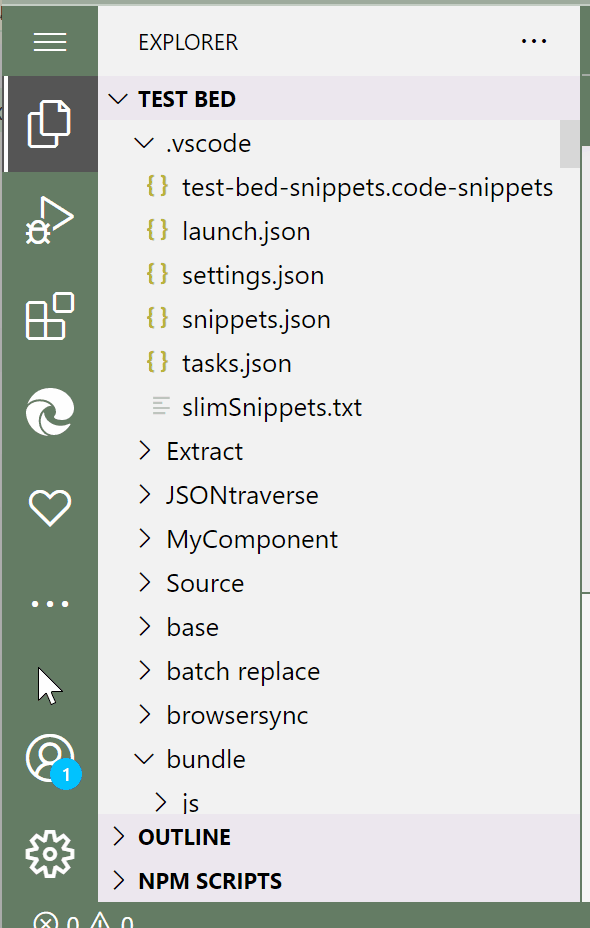Open the Manage gear icon
Image resolution: width=590 pixels, height=928 pixels.
click(x=50, y=853)
